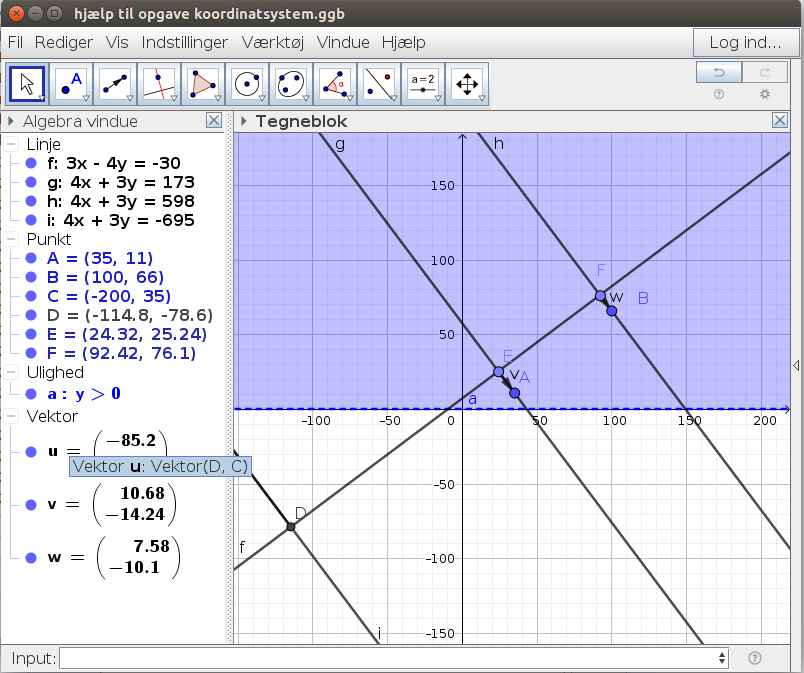Screen dimensions: 804x673
Task: Select point E in the drawing pad
Action: click(498, 372)
